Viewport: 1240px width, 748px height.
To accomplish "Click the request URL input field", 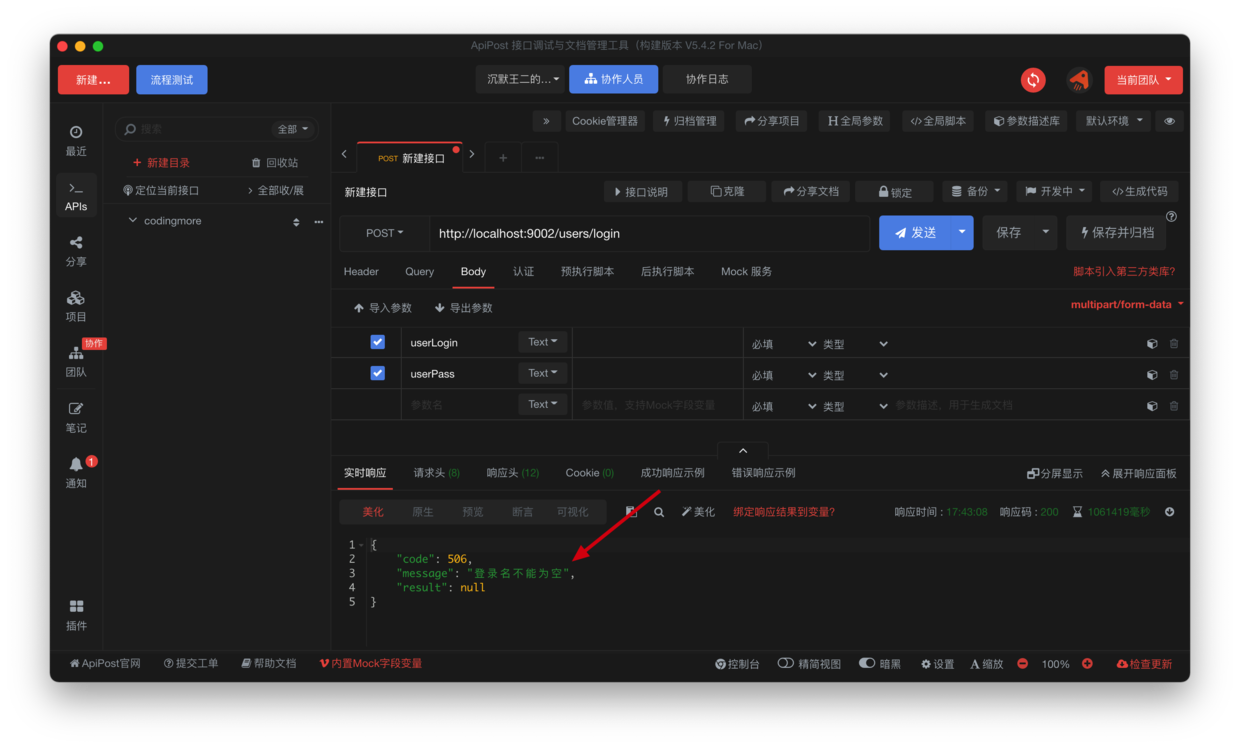I will point(650,234).
